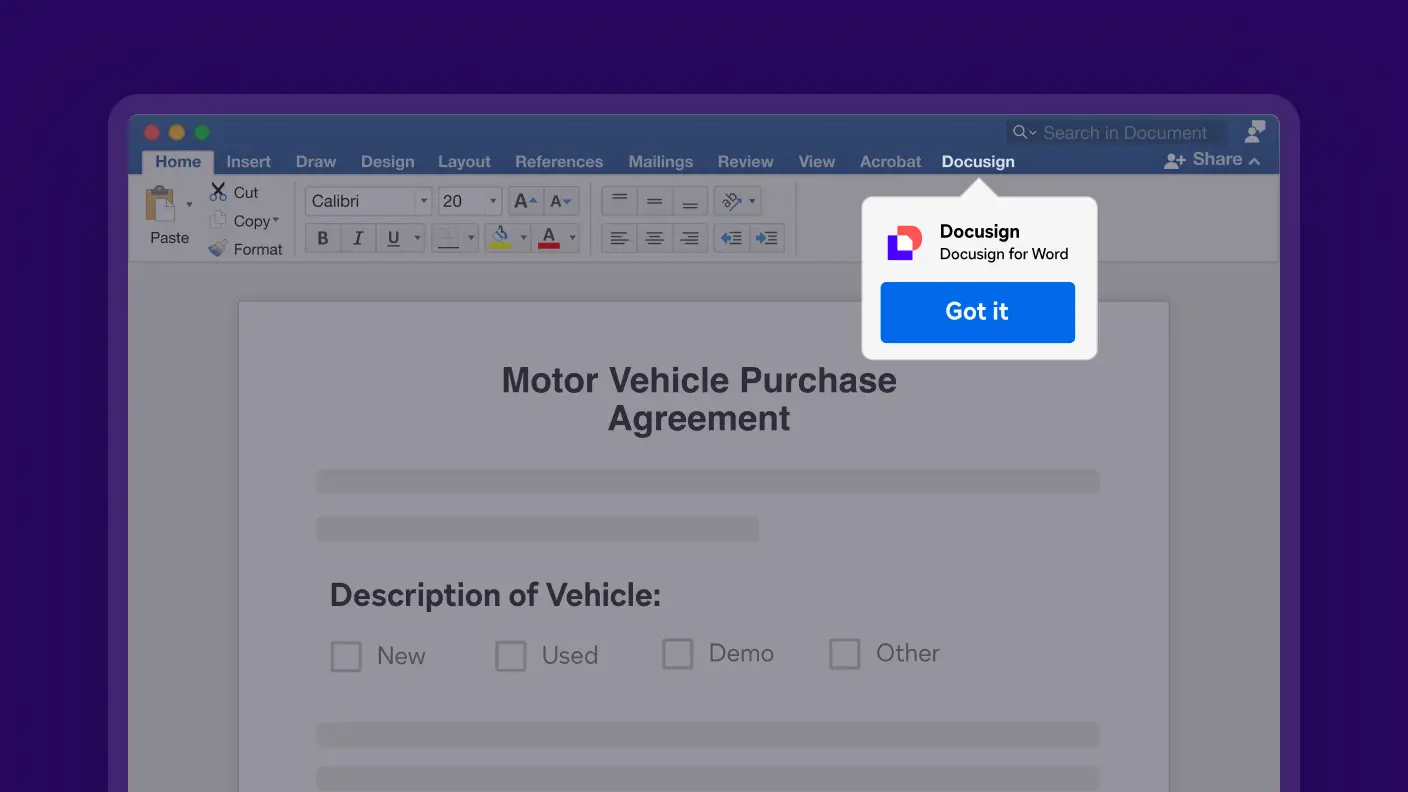
Task: Click the Got it button
Action: 978,312
